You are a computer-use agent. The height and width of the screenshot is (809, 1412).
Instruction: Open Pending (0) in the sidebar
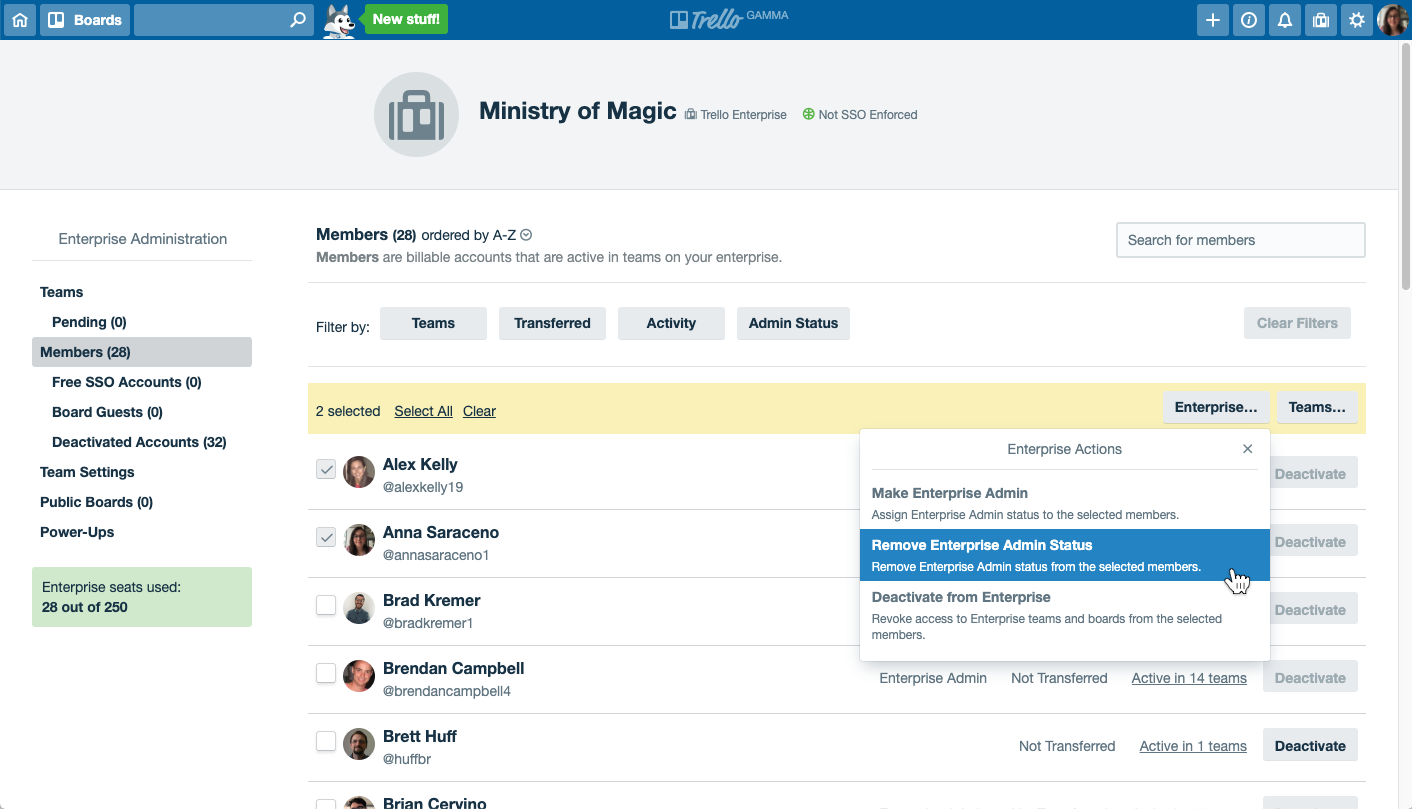[x=142, y=322]
